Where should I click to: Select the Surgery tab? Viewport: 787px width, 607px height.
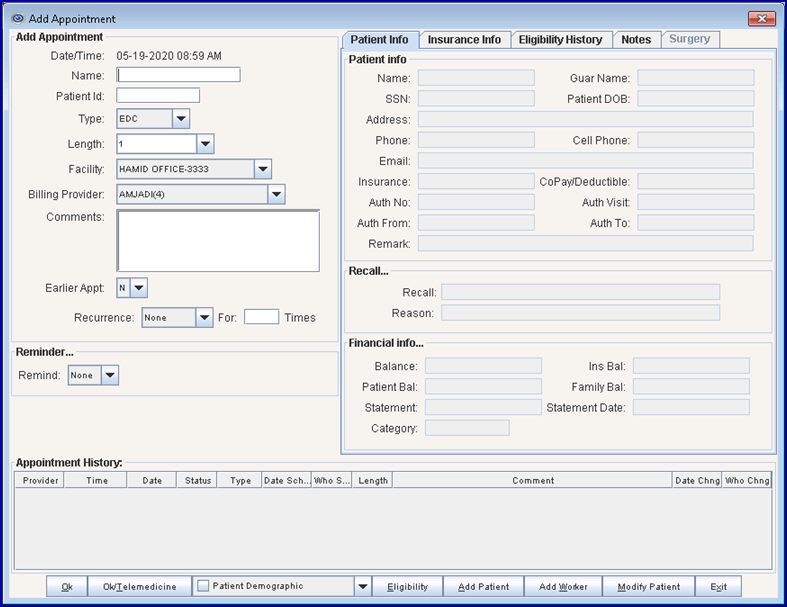(690, 39)
